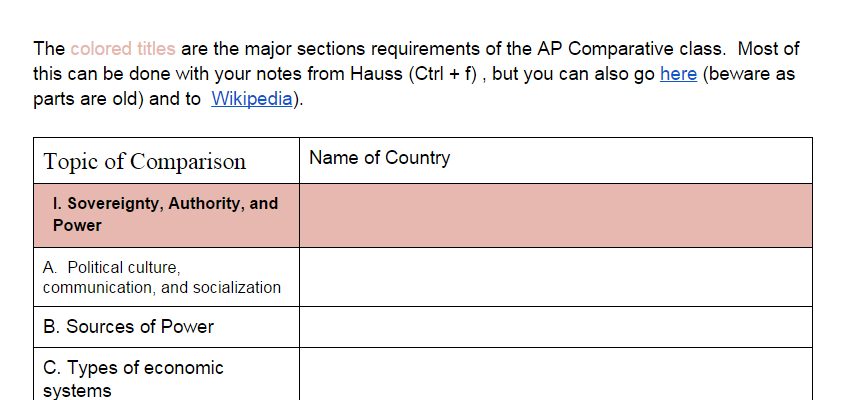
Task: Click the 'C. Types of economic systems' label
Action: tap(133, 378)
